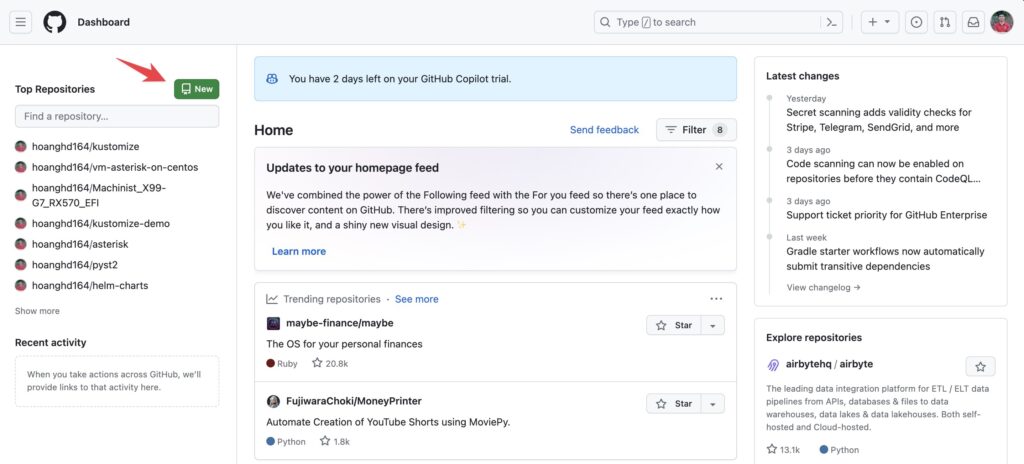Click the 1.8k star count on MoneyPrinter
1024x464 pixels.
coord(334,442)
